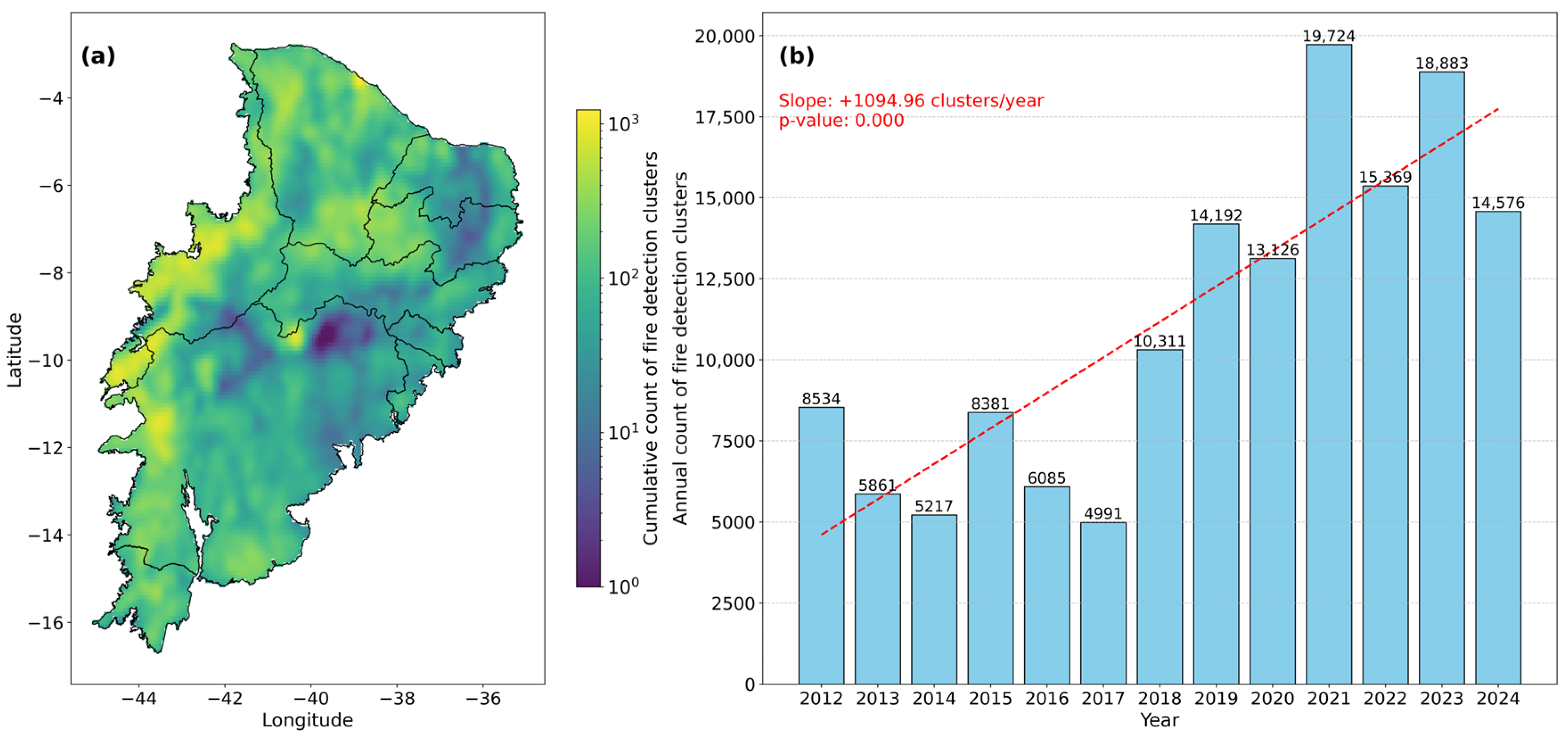Screen dimensions: 1568x734
Task: Click the 2019 bar labeled 14,192
Action: (x=1216, y=453)
